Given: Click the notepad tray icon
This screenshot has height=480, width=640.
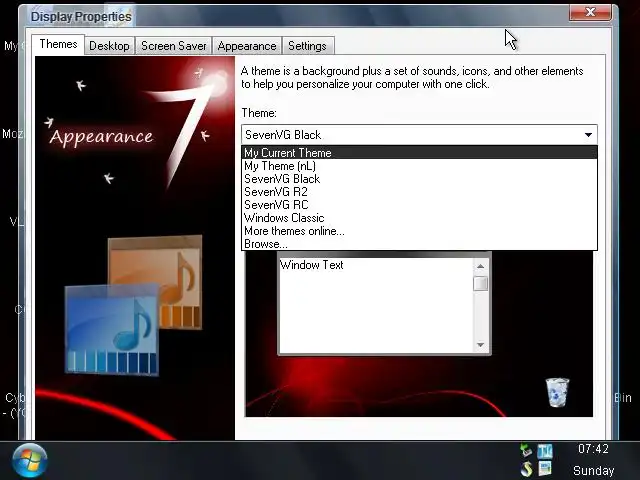Looking at the screenshot, I should click(x=545, y=469).
